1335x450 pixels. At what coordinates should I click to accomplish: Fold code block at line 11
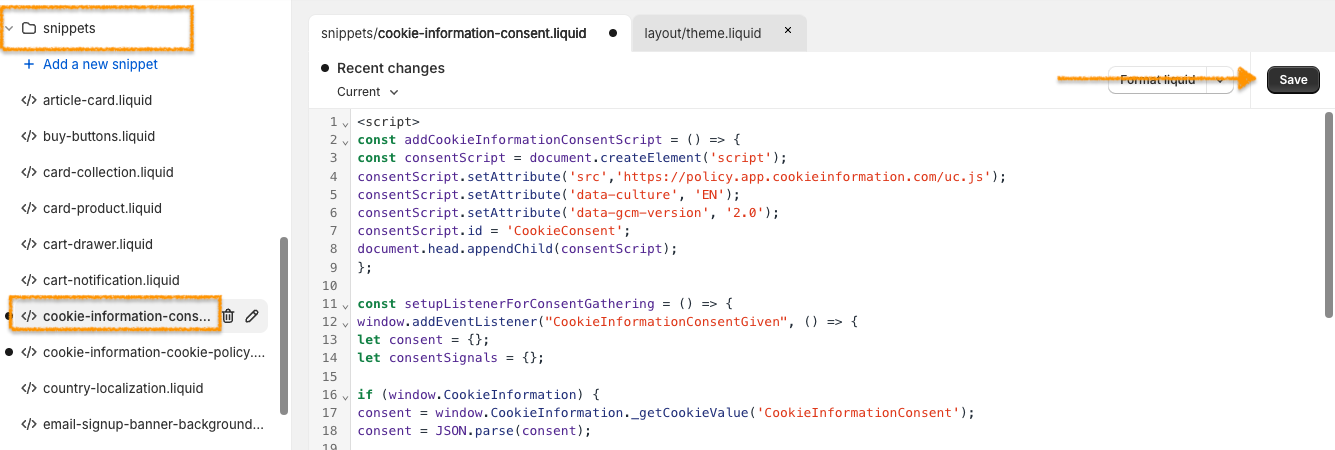346,304
